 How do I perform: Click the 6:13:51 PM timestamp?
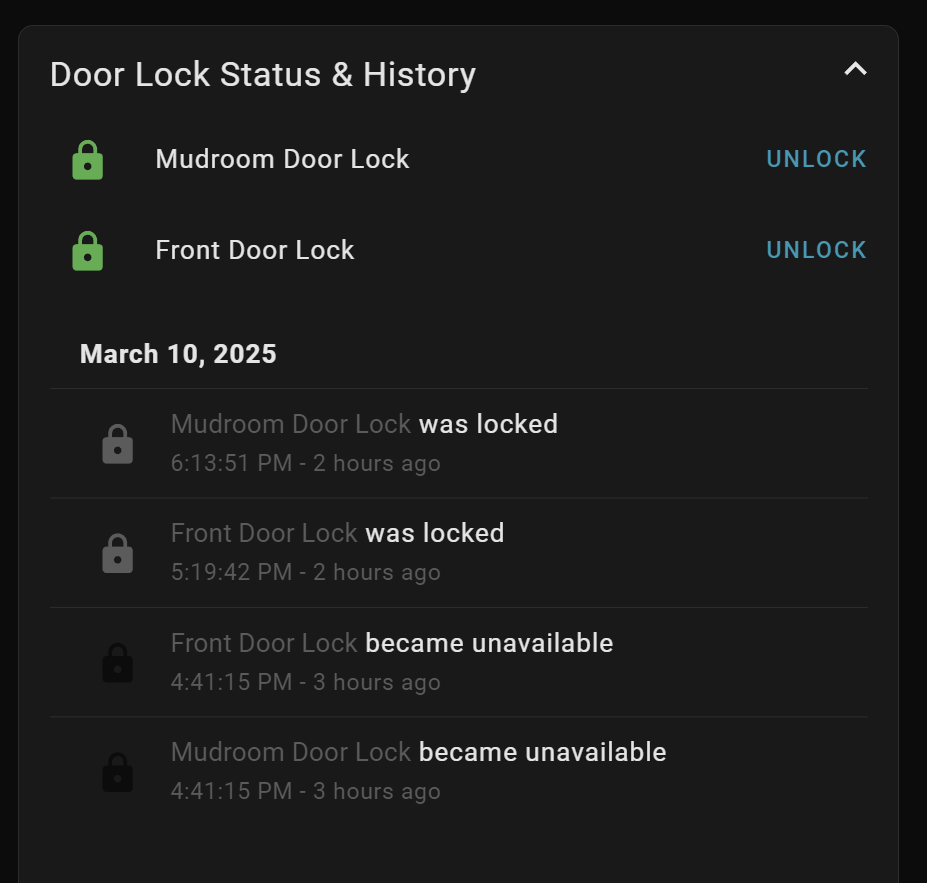(231, 463)
